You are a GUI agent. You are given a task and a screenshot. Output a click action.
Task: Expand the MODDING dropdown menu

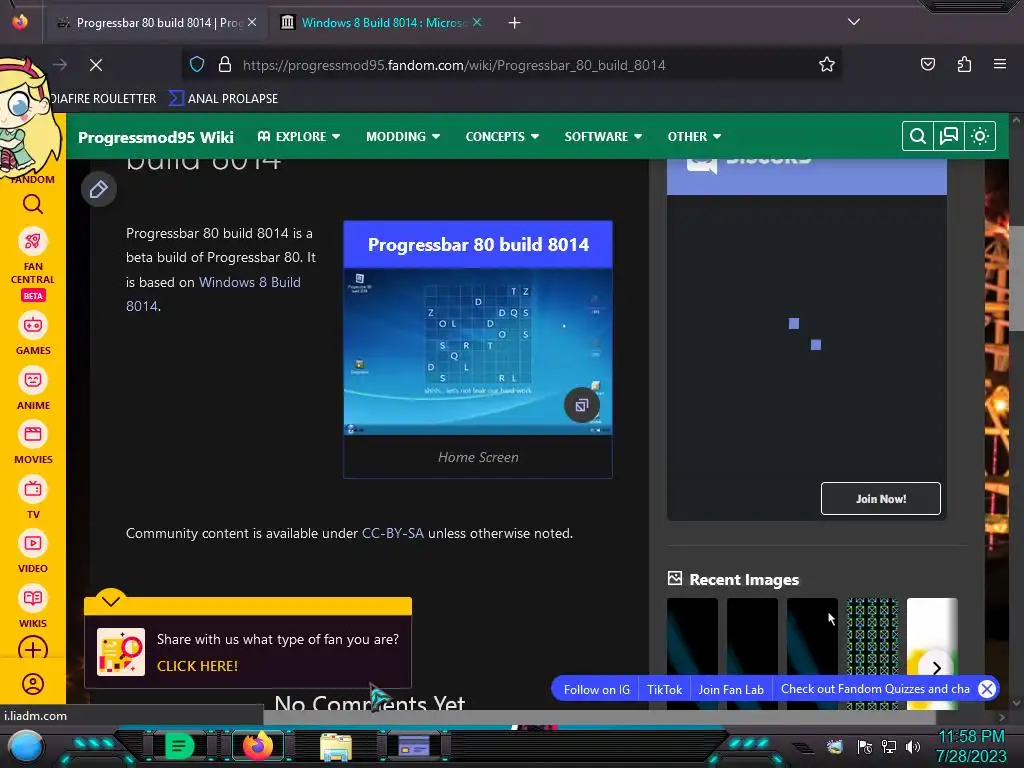coord(403,136)
